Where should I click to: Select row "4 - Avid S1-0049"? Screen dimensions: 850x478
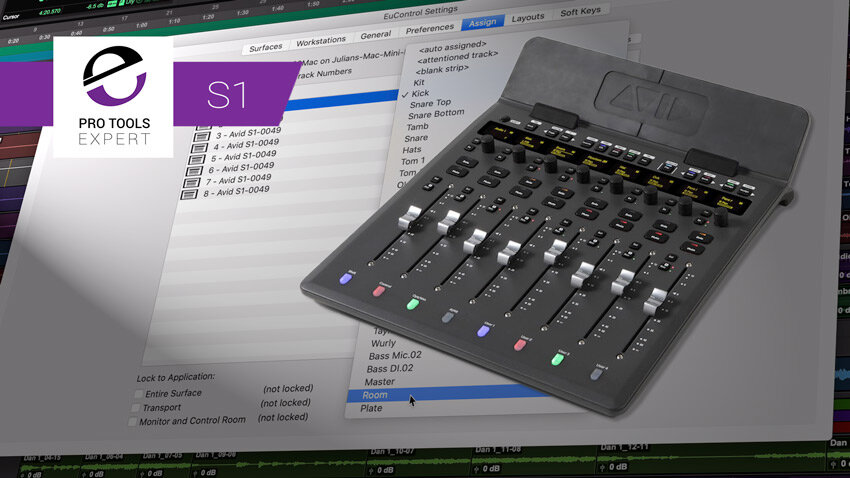[246, 145]
